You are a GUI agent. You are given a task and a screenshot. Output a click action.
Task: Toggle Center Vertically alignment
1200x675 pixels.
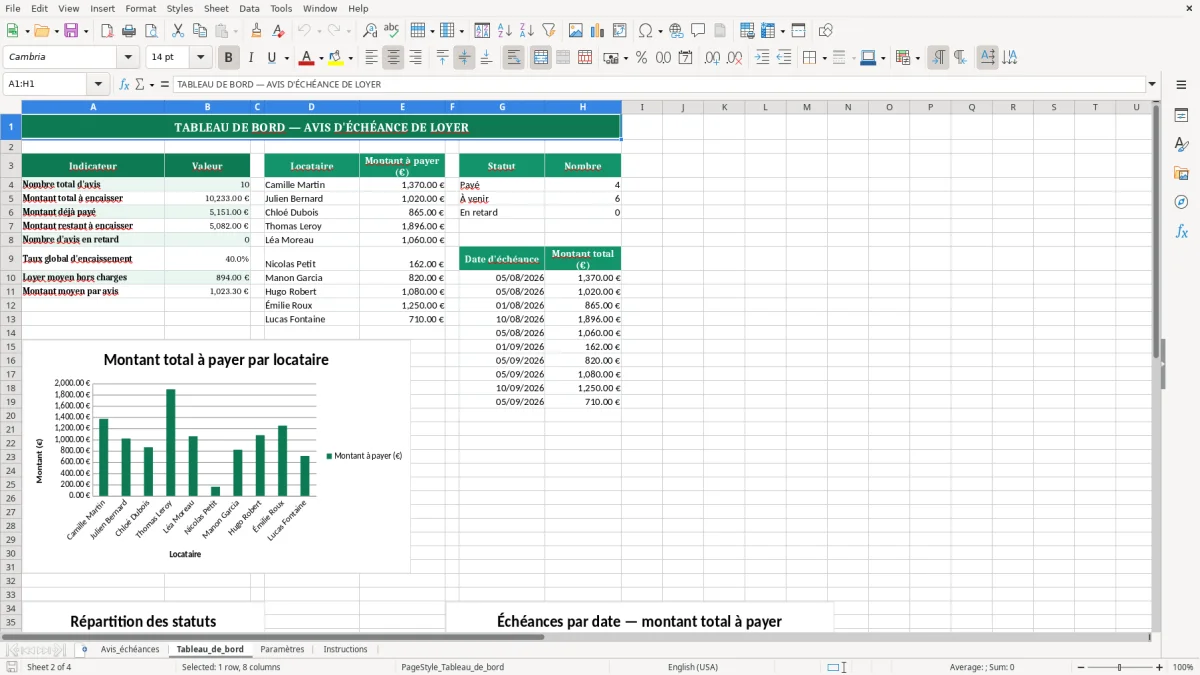(464, 58)
